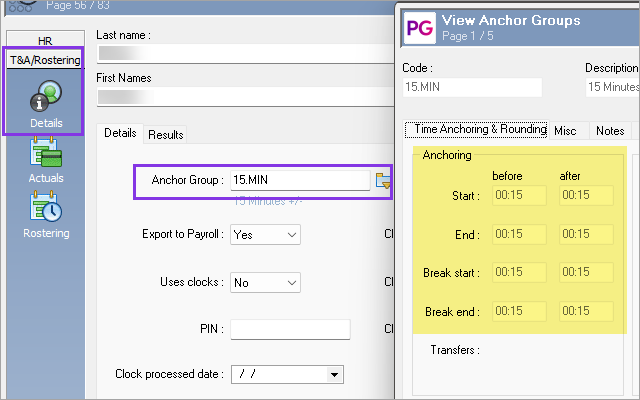Click the PIN input field
Screen dimensions: 640x400
click(290, 329)
